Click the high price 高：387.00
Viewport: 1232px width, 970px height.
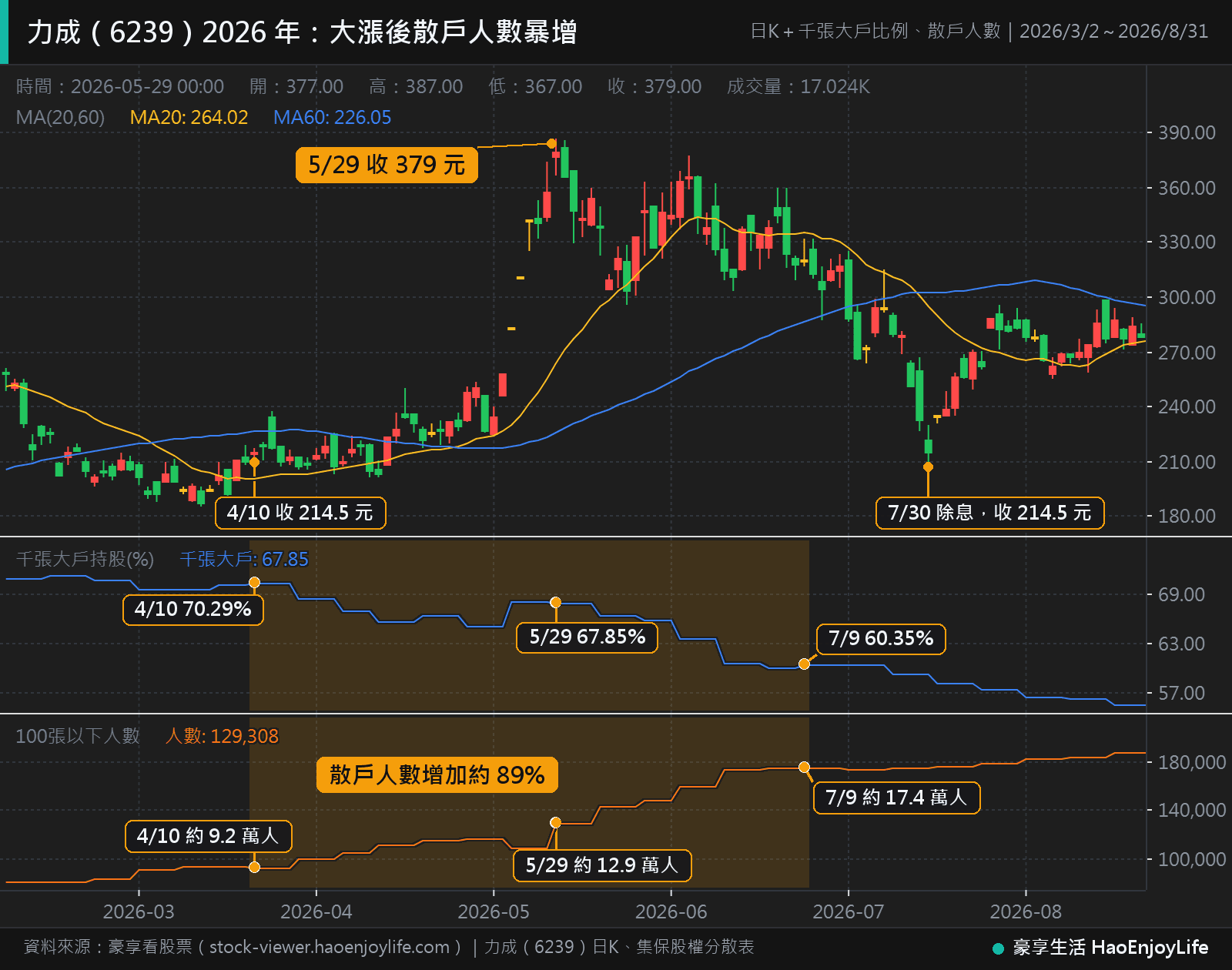(x=416, y=86)
